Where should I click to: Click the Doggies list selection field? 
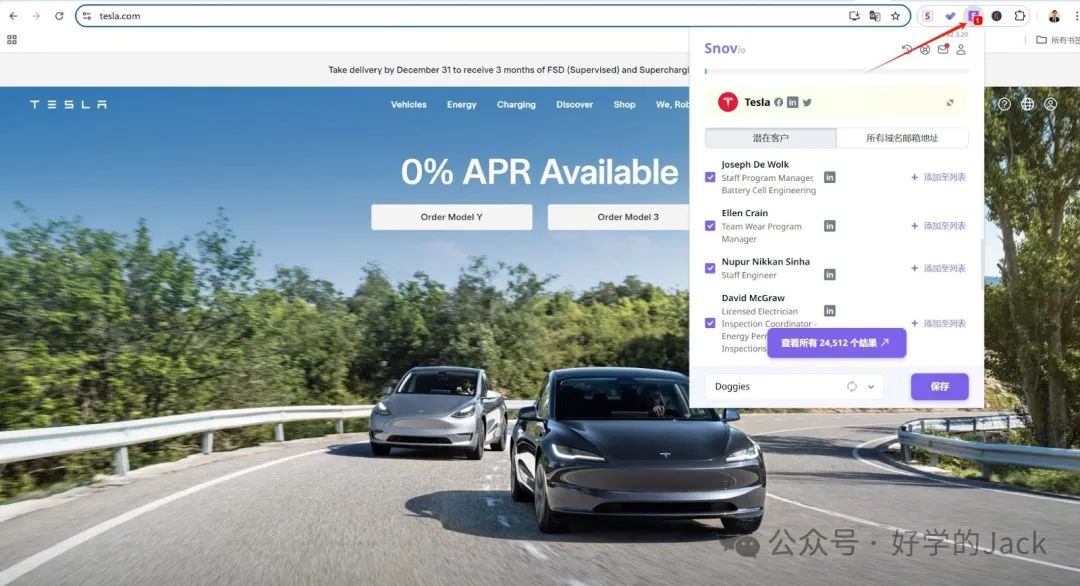point(794,387)
